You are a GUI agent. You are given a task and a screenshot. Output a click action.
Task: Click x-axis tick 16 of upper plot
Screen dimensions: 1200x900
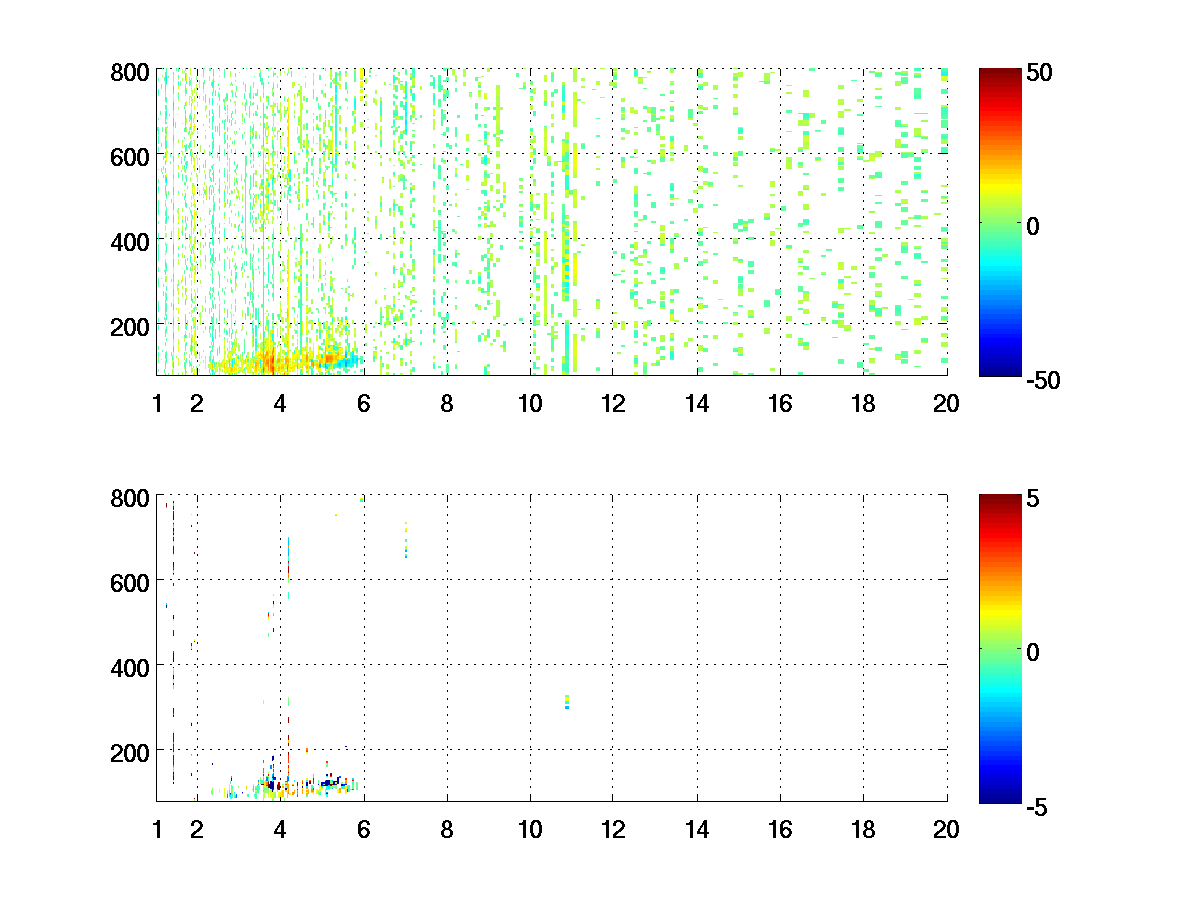pos(780,404)
